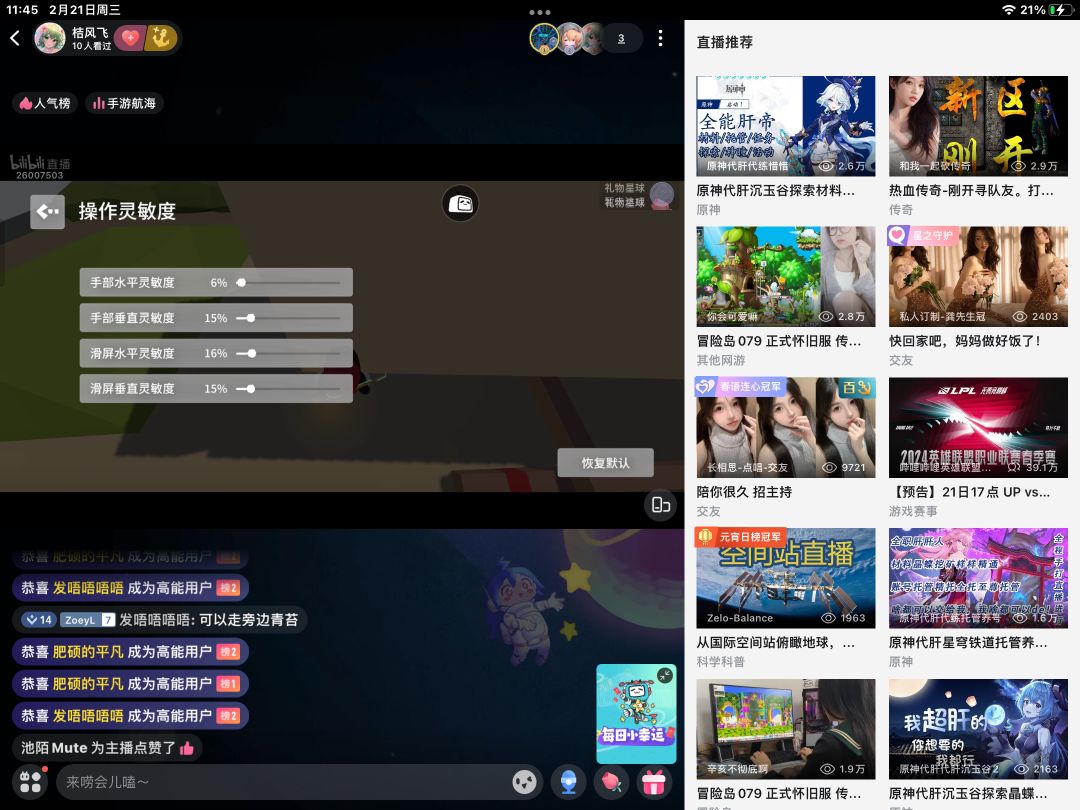Tap the 11:45 clock in the status bar
The width and height of the screenshot is (1080, 810).
pos(22,10)
